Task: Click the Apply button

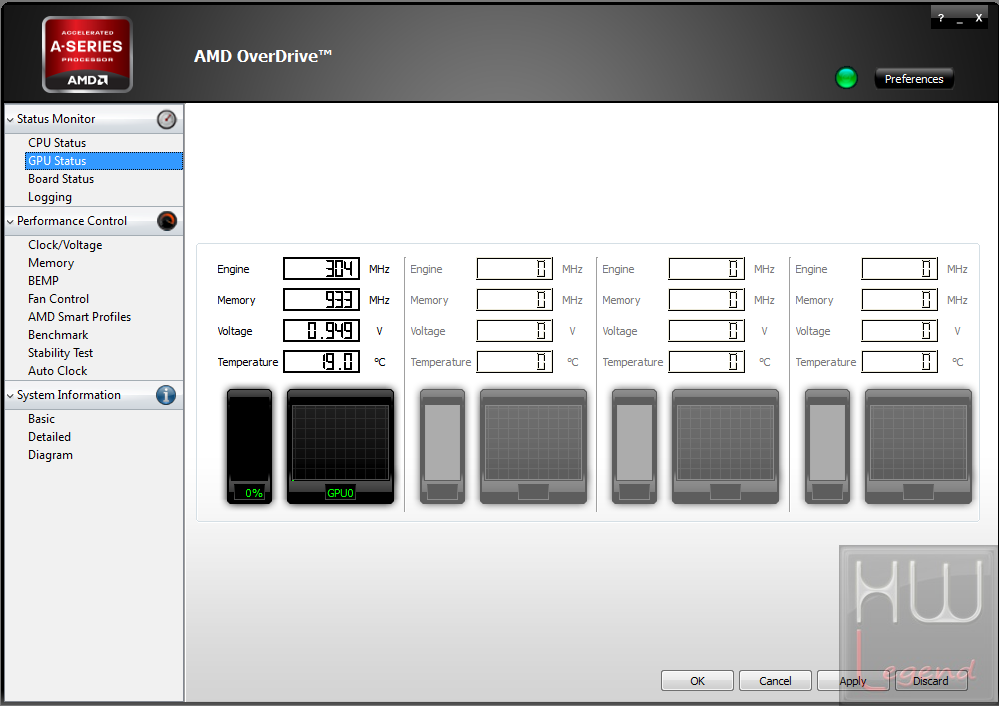Action: (x=852, y=681)
